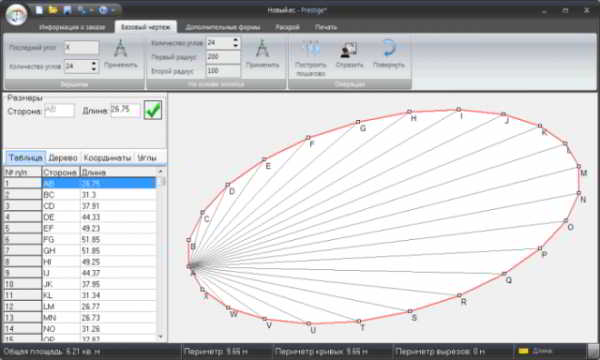Click the Отразить mirror icon

click(349, 49)
